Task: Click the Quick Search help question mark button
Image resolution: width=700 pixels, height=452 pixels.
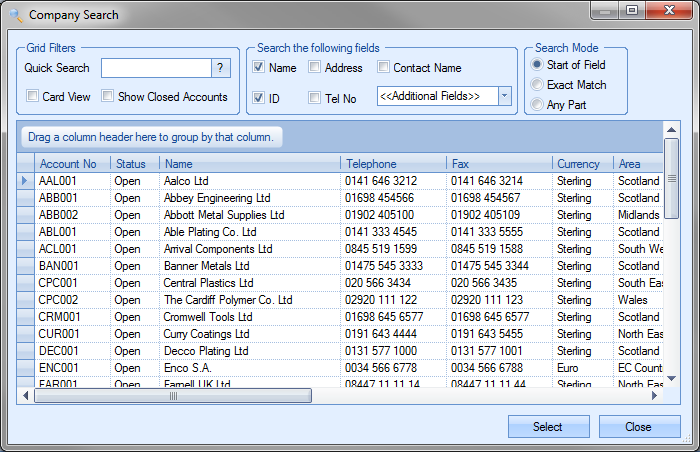Action: point(221,68)
